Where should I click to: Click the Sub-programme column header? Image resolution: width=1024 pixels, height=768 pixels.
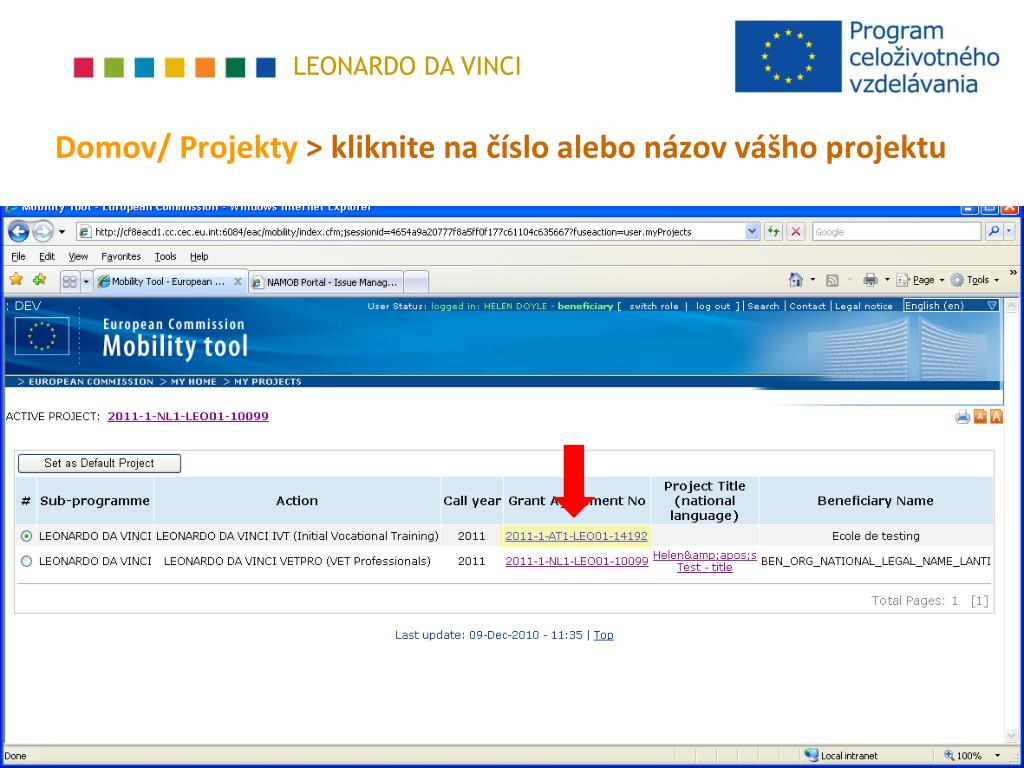95,501
